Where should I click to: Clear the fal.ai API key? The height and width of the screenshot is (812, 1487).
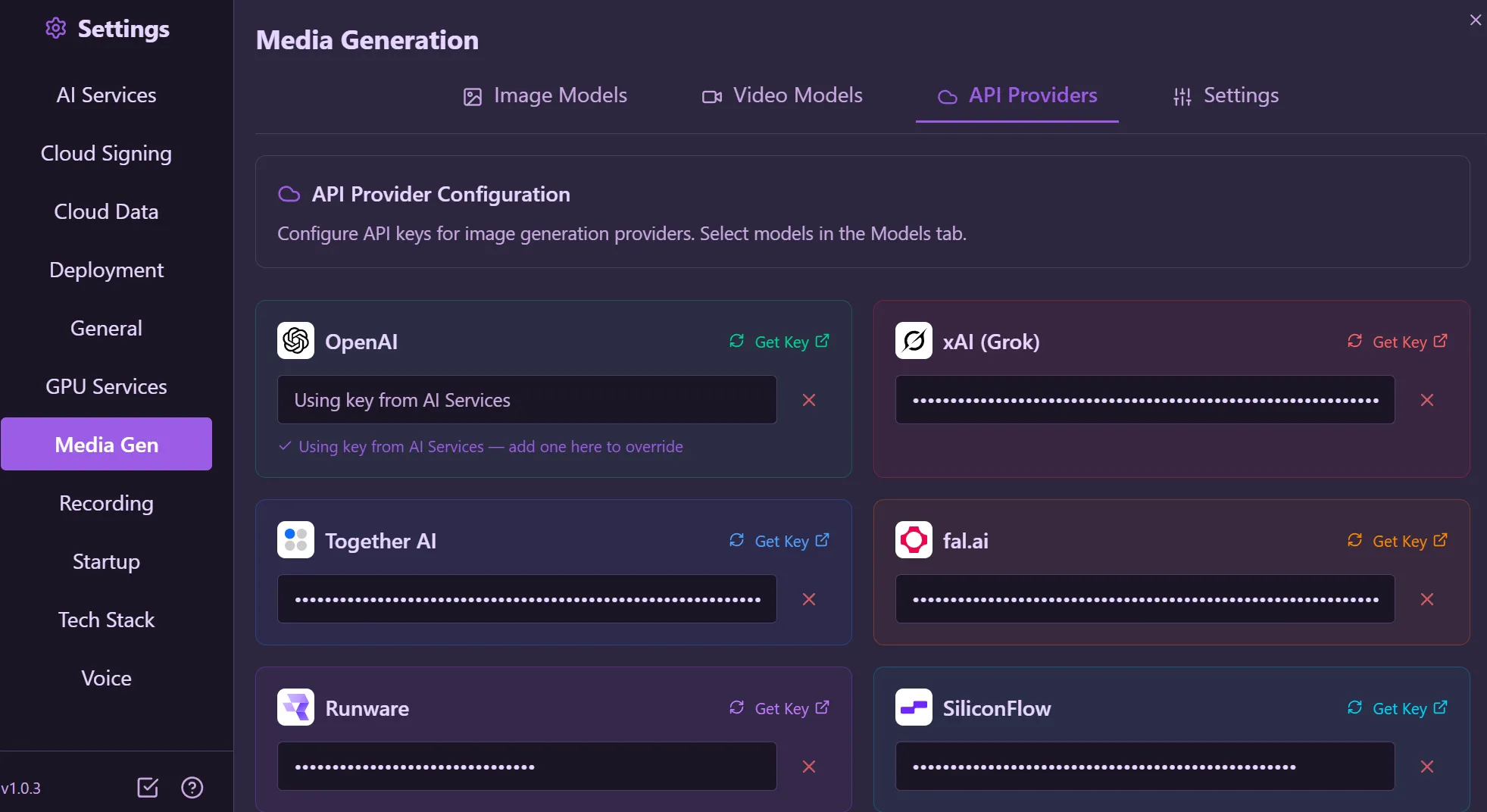point(1427,599)
